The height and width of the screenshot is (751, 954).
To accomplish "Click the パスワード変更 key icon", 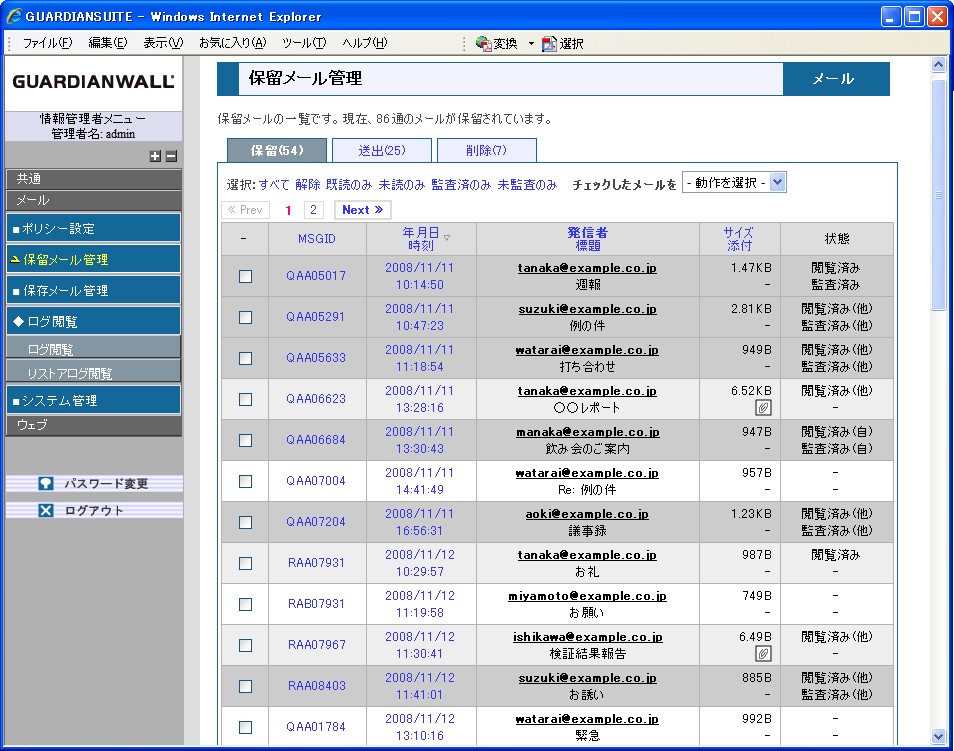I will click(x=46, y=484).
